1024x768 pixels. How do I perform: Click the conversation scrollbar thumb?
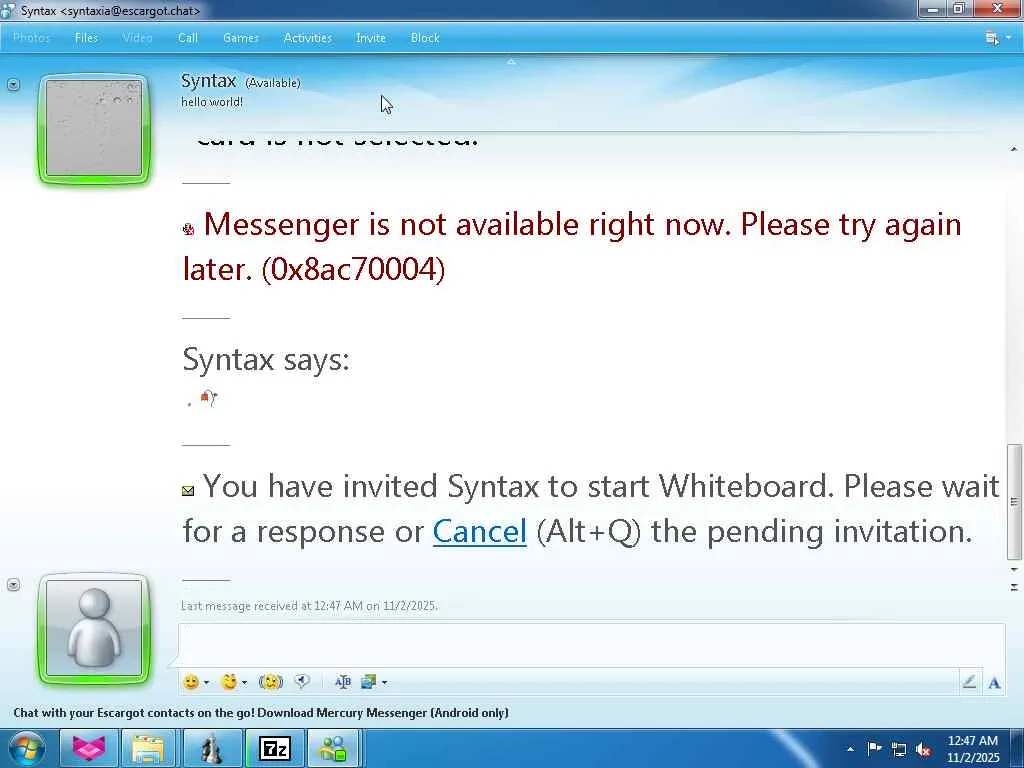coord(1014,502)
